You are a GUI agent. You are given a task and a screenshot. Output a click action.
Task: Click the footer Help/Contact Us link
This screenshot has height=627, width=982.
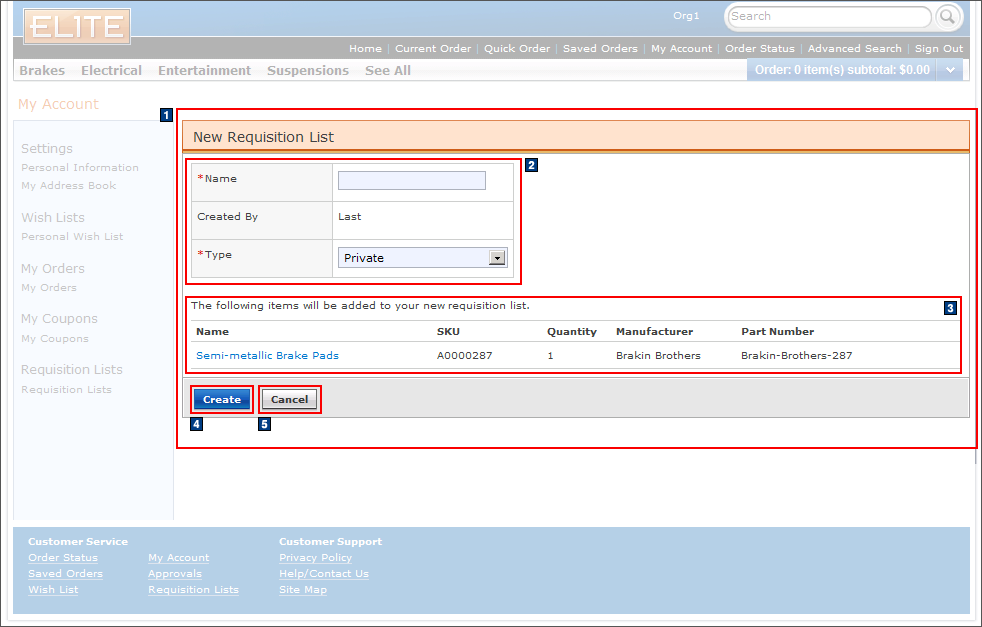pos(324,573)
